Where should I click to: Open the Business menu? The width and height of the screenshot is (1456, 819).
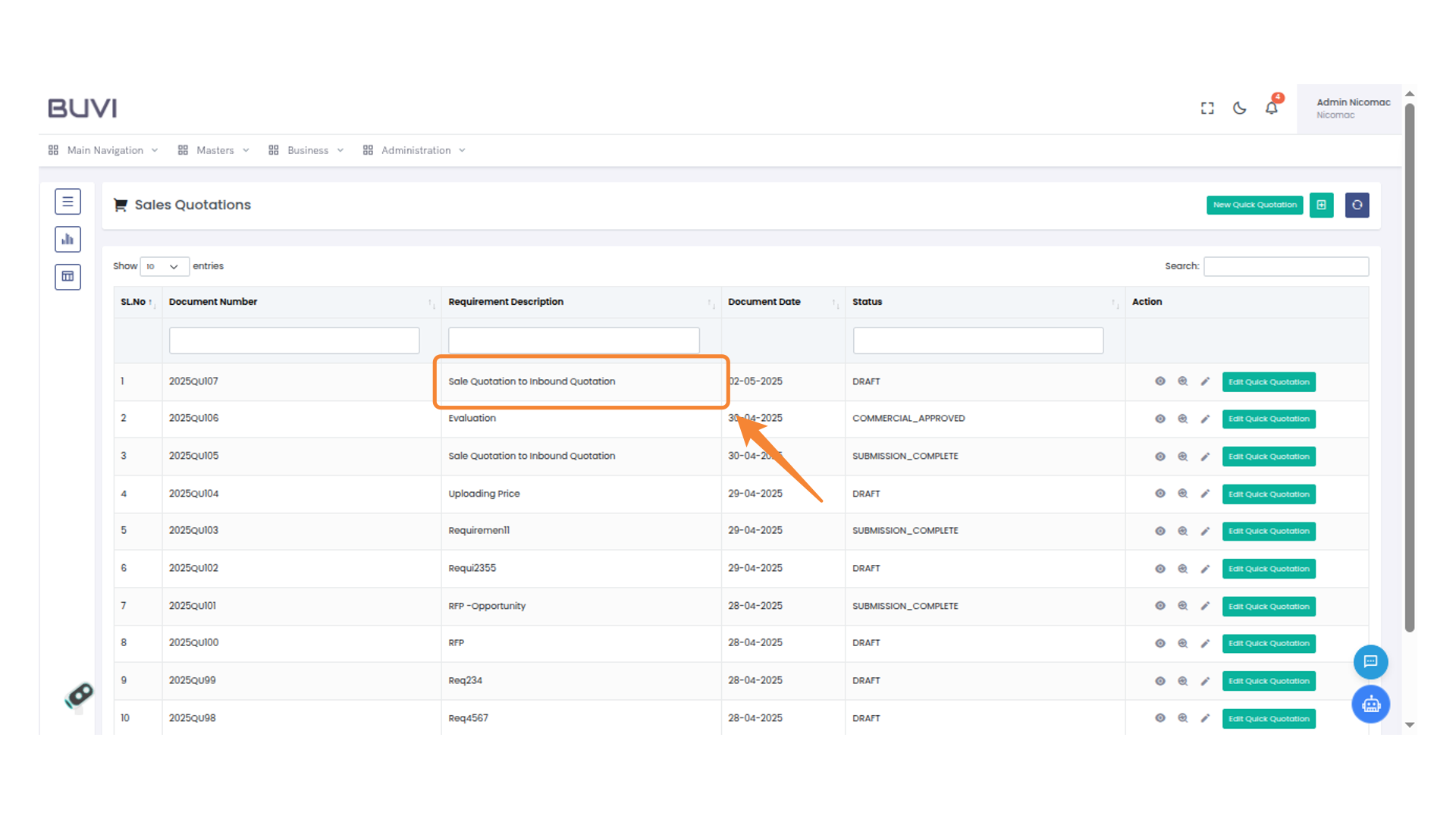tap(306, 150)
